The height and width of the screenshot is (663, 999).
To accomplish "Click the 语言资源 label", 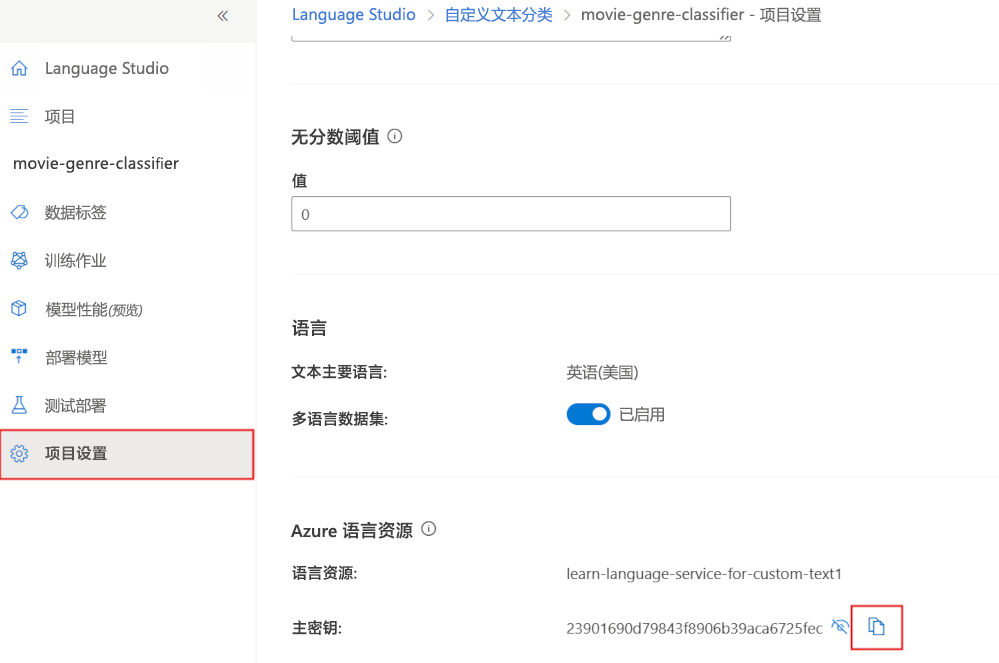I will pyautogui.click(x=324, y=574).
